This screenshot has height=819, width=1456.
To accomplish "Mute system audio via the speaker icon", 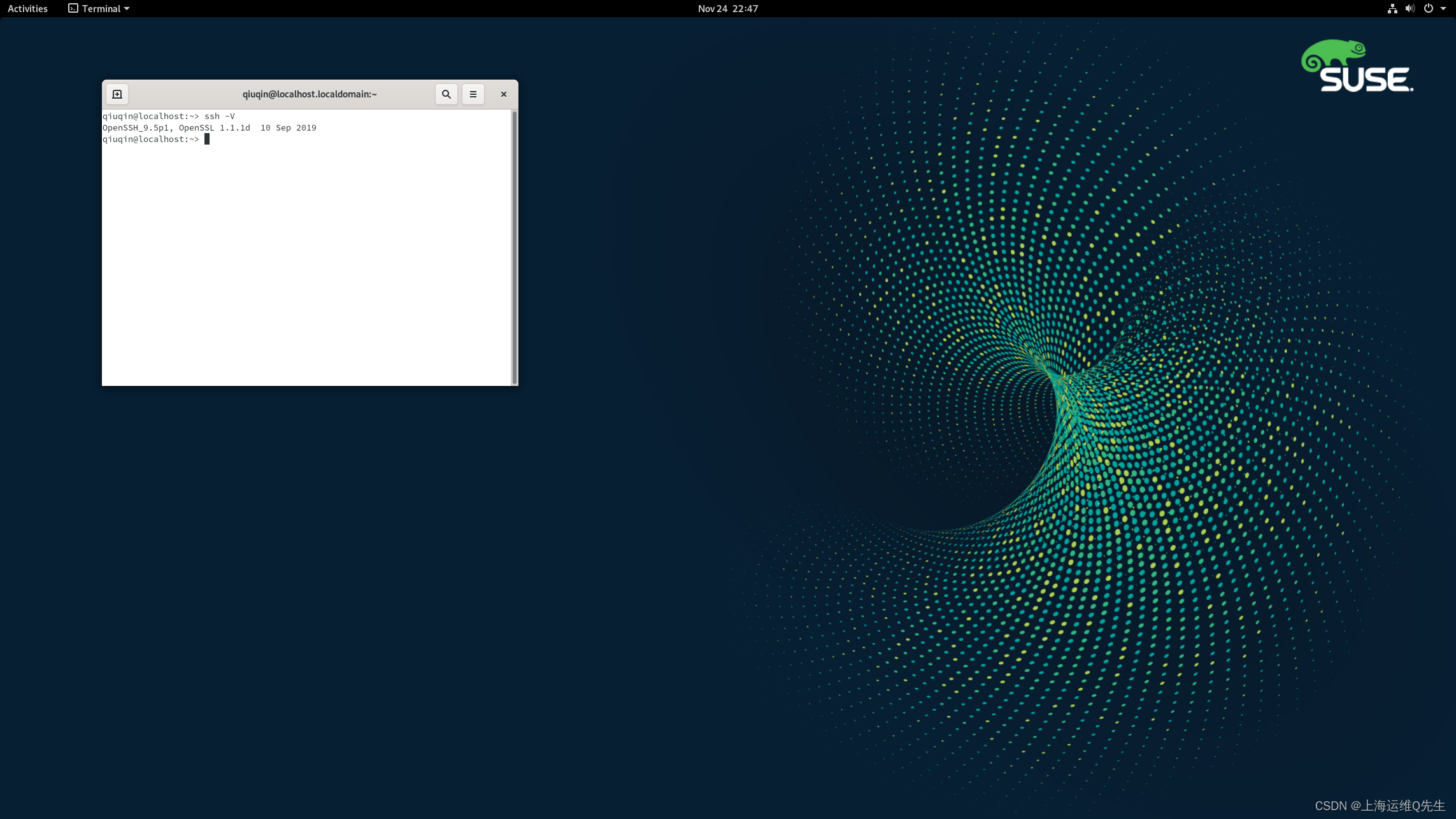I will (x=1410, y=8).
